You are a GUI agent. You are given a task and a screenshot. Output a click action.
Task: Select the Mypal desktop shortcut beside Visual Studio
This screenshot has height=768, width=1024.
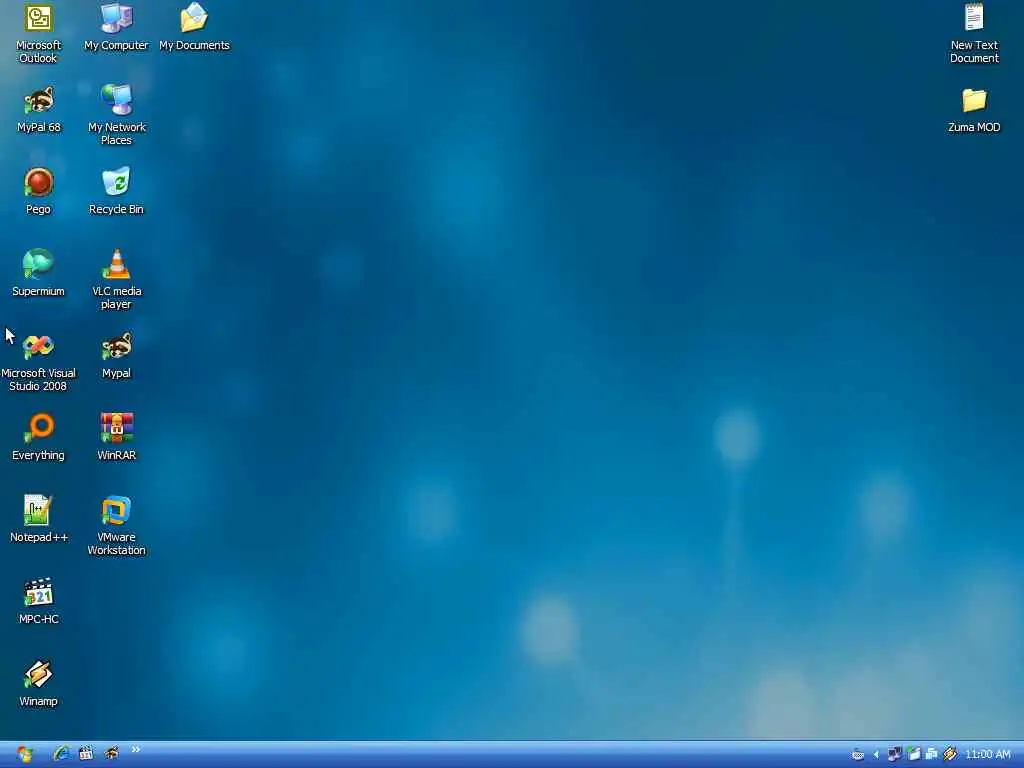tap(116, 355)
